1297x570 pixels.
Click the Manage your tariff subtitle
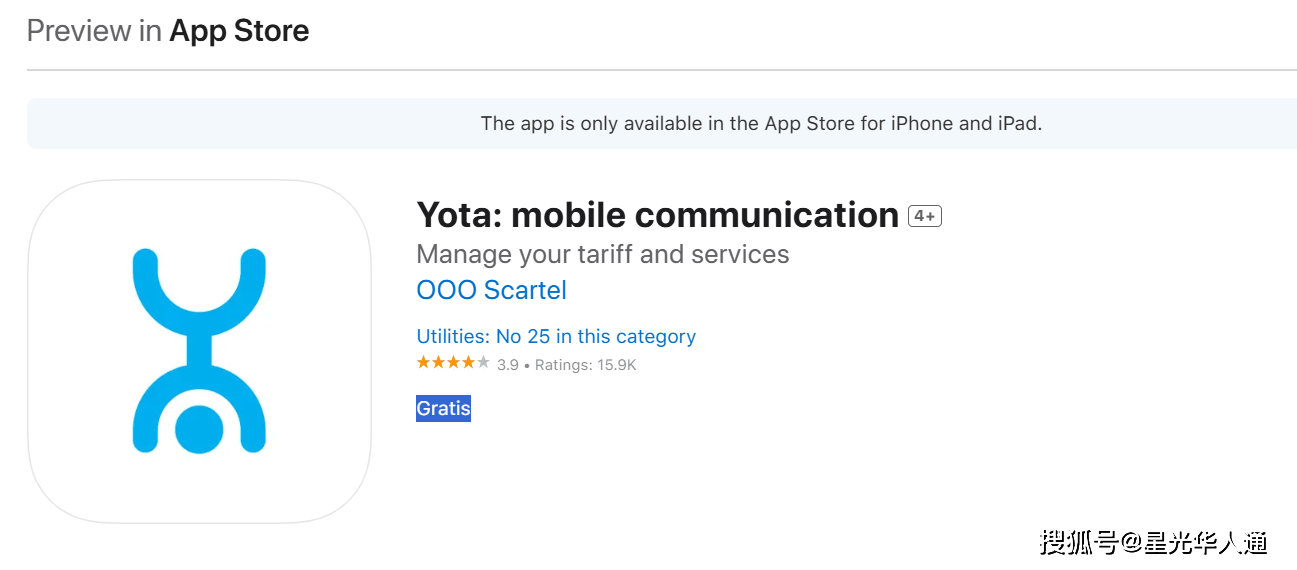click(602, 254)
